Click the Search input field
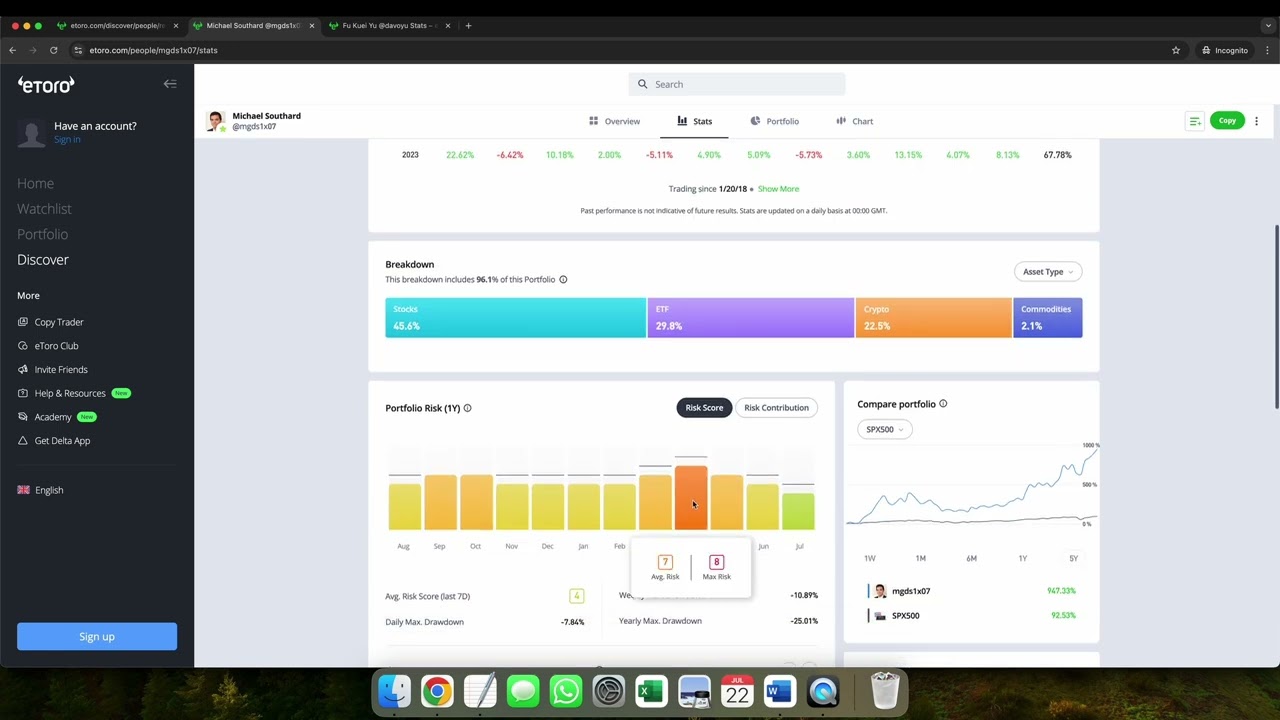The height and width of the screenshot is (720, 1280). point(737,84)
